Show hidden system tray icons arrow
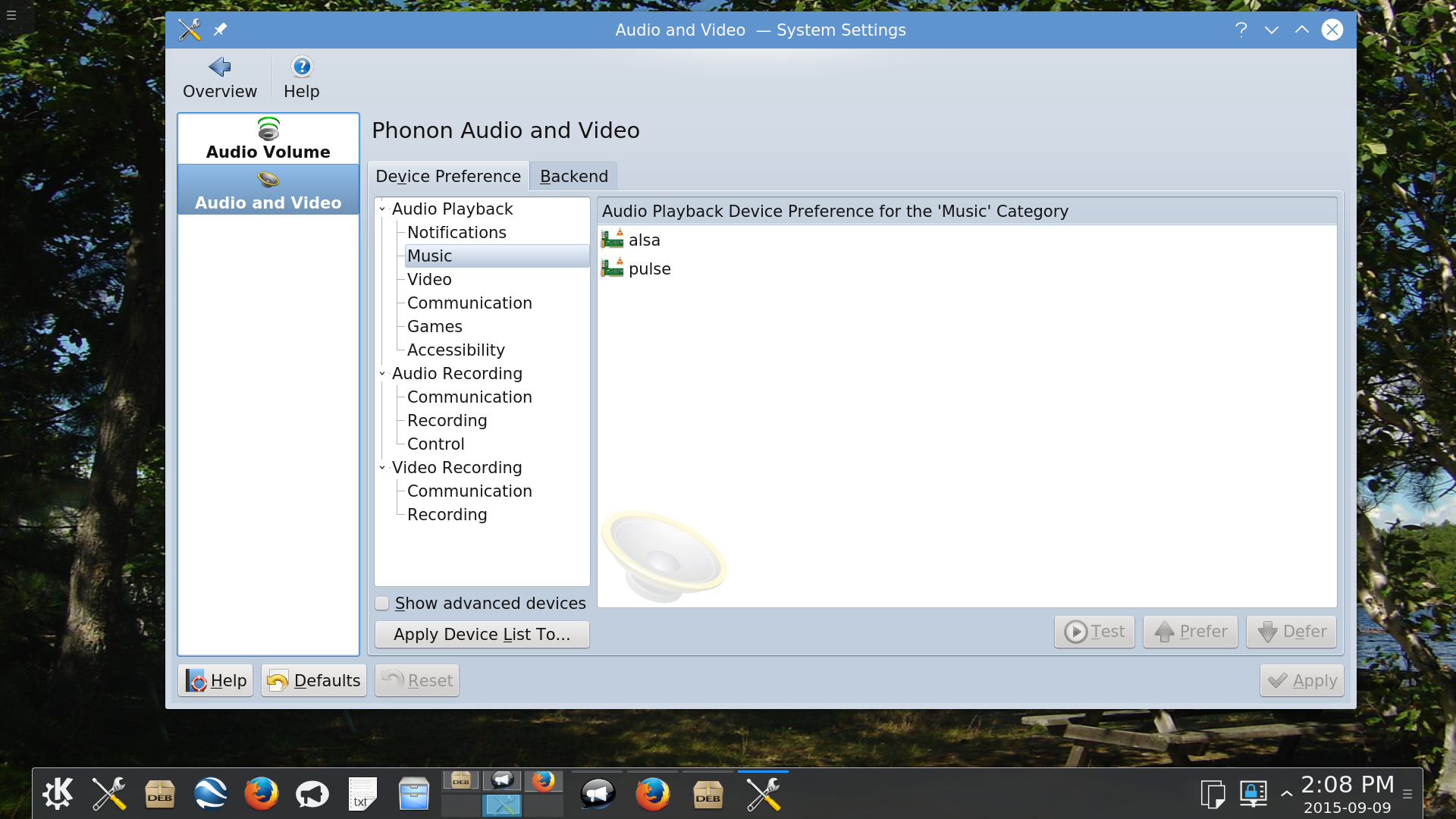The height and width of the screenshot is (819, 1456). (x=1287, y=794)
